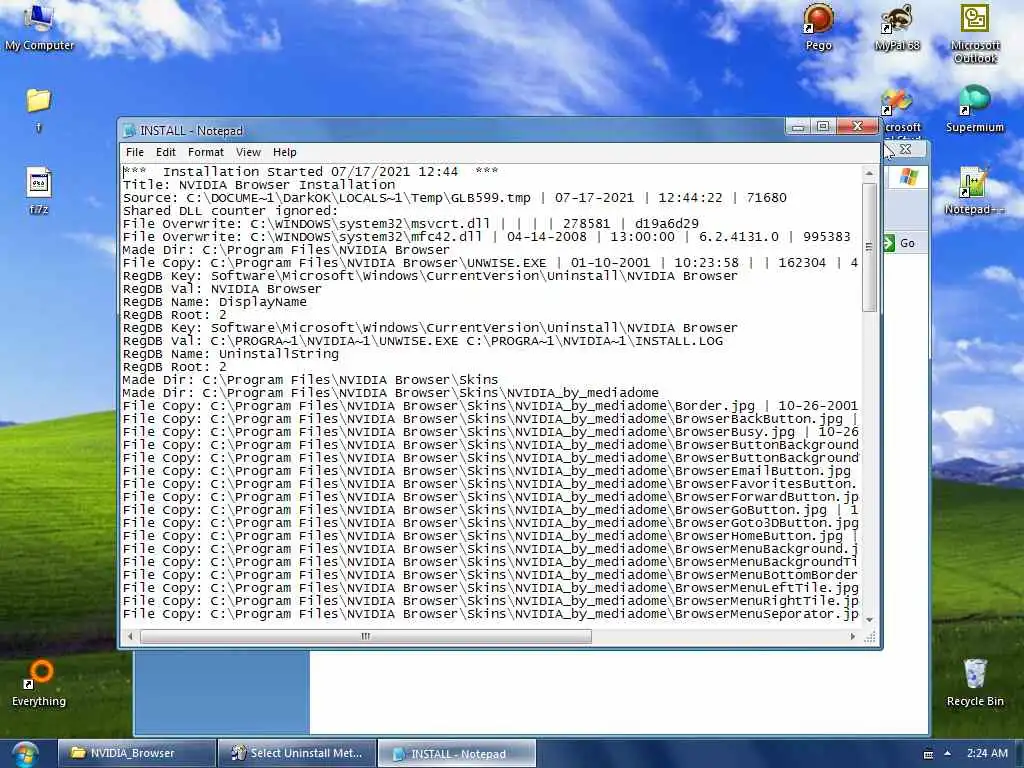Click the keyboard icon in system tray
1024x768 pixels.
point(928,754)
